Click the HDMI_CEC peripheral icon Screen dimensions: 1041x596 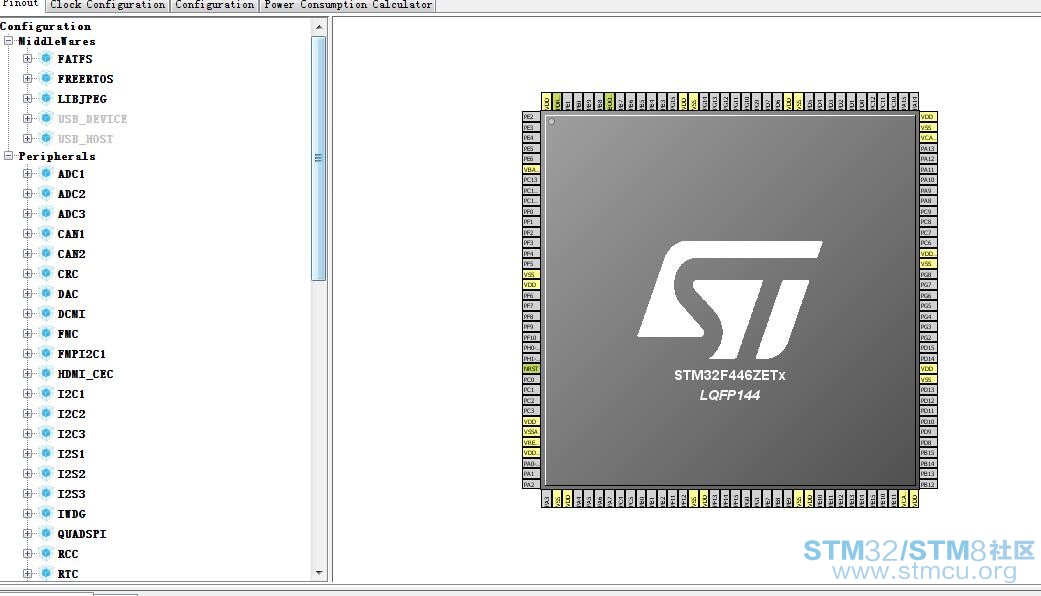[46, 373]
